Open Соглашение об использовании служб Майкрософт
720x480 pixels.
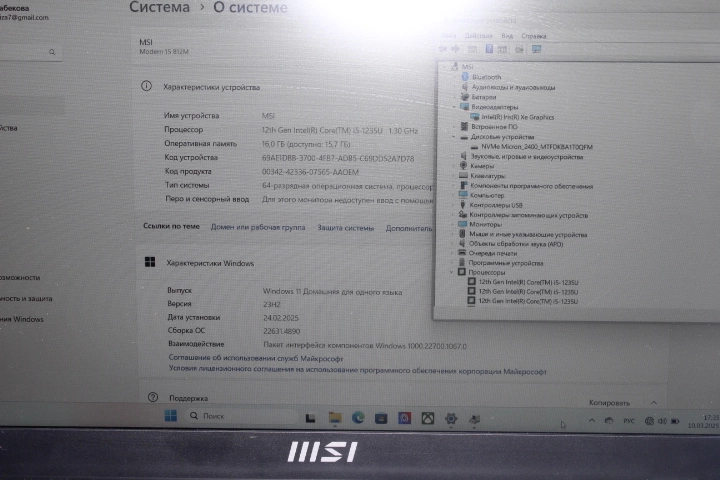(256, 358)
